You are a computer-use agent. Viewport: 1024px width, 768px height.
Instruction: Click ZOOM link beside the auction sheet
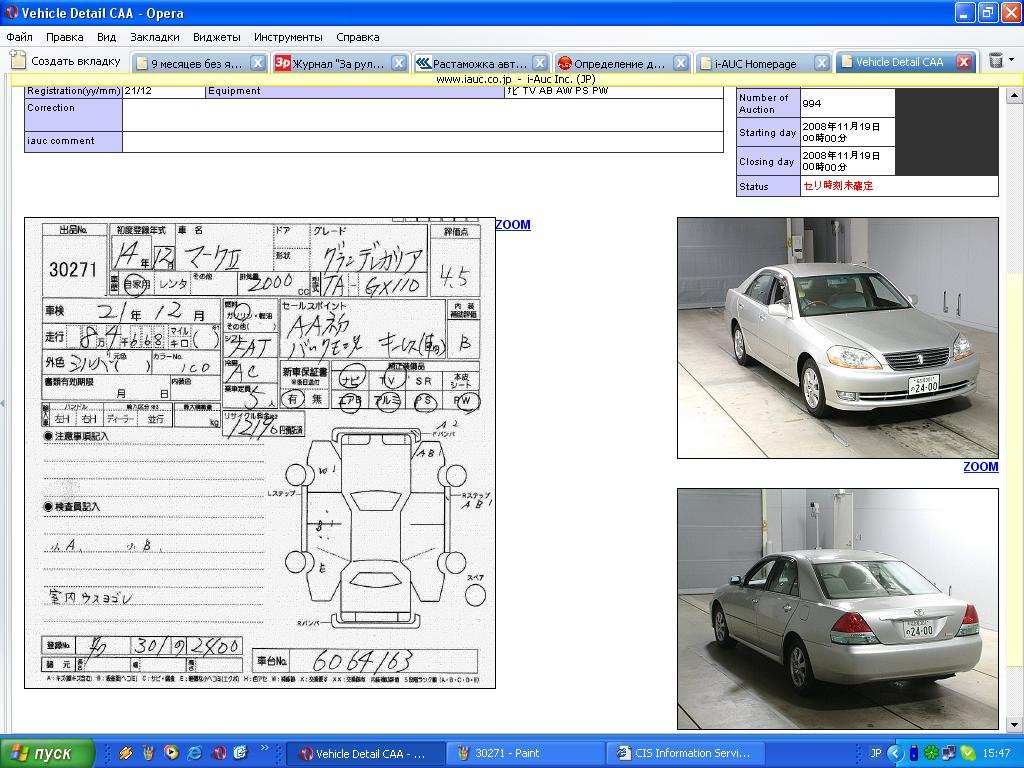click(x=513, y=225)
